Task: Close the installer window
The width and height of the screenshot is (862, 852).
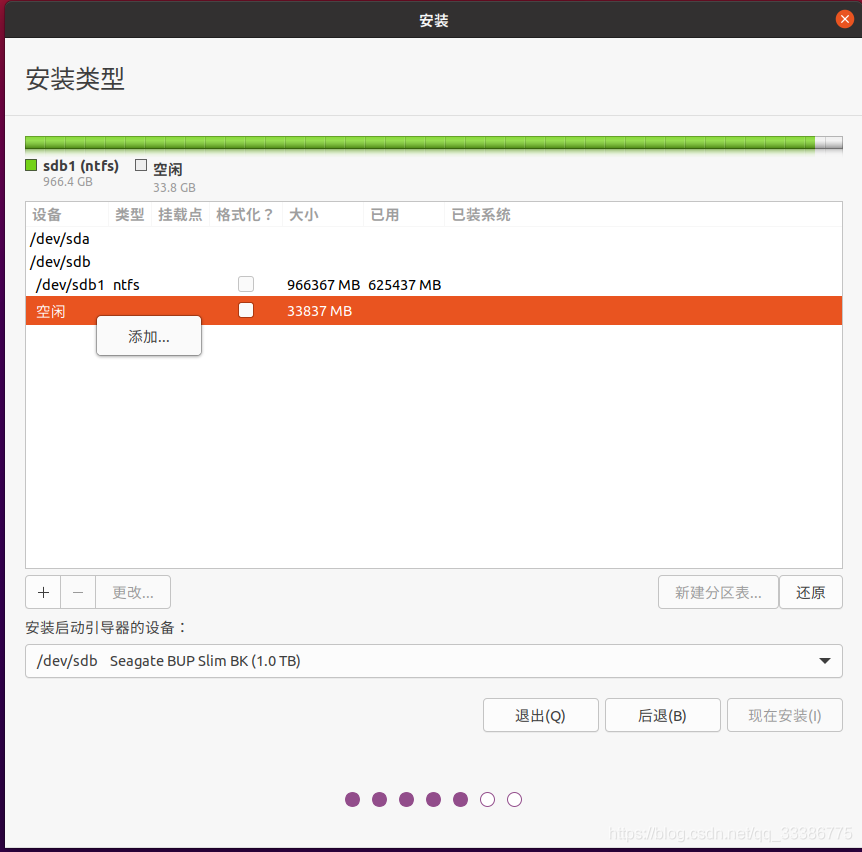Action: pyautogui.click(x=844, y=19)
